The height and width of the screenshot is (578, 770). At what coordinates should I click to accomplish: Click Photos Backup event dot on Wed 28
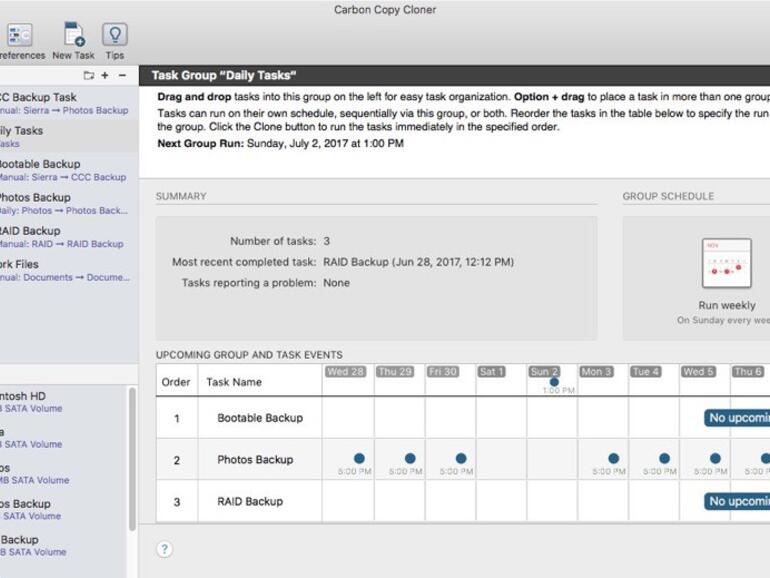pos(359,458)
